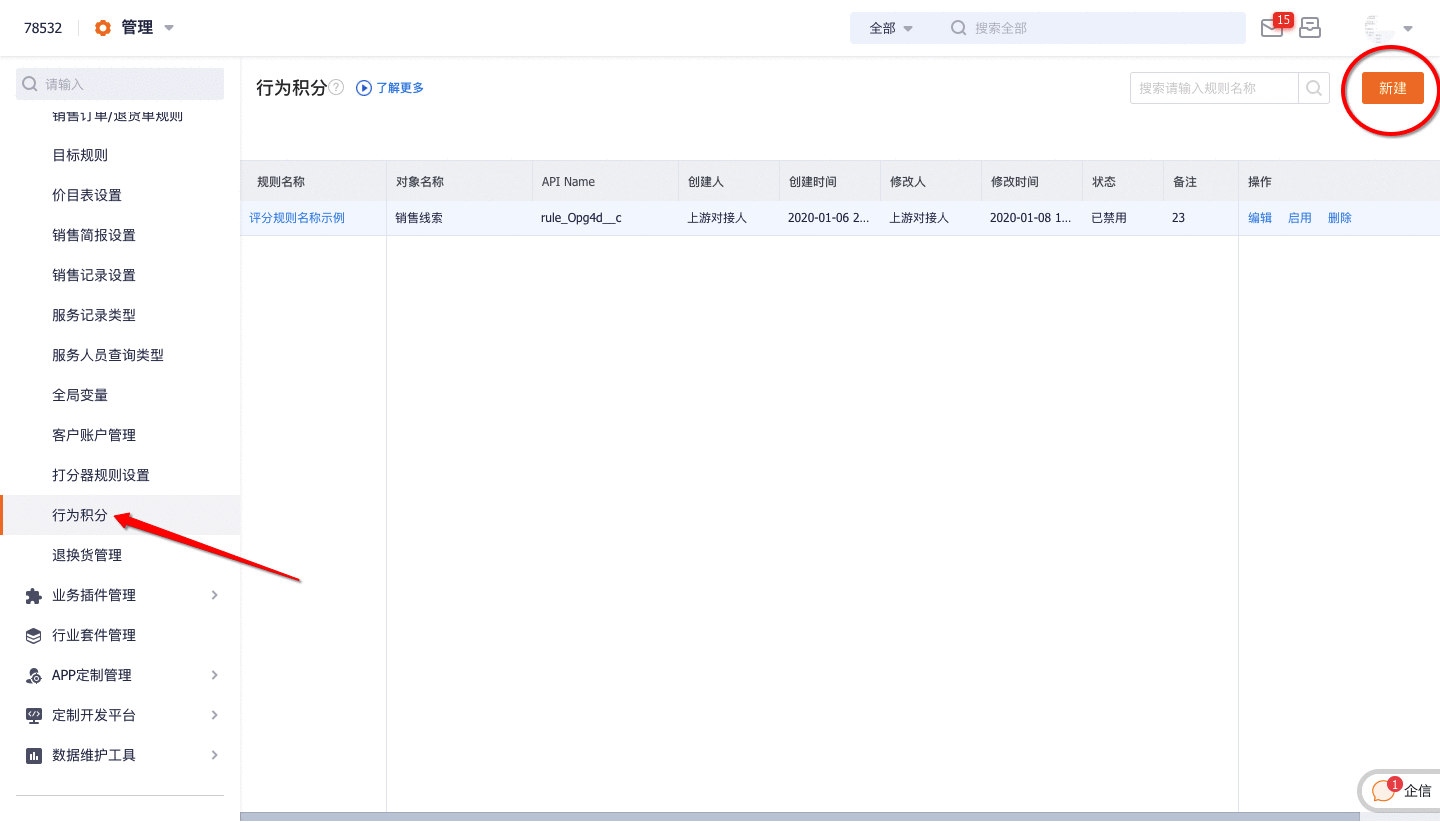Image resolution: width=1440 pixels, height=822 pixels.
Task: Focus the sidebar 请输入 search box
Action: (120, 84)
